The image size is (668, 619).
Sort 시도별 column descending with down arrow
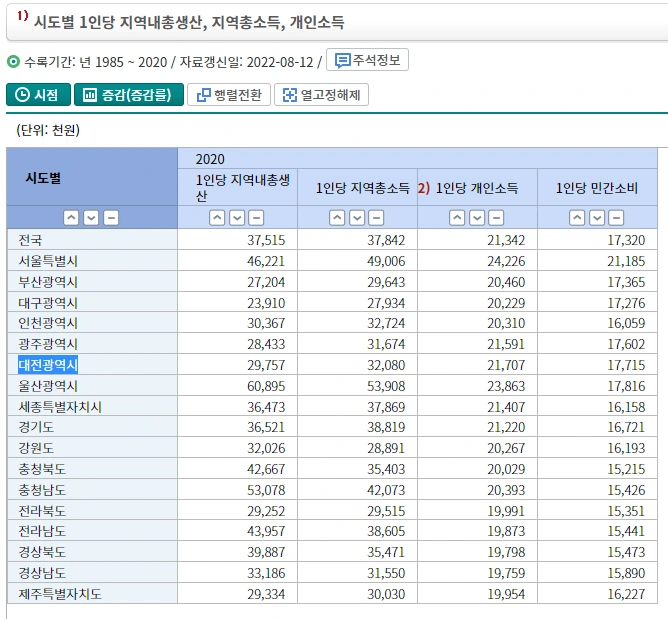click(91, 218)
